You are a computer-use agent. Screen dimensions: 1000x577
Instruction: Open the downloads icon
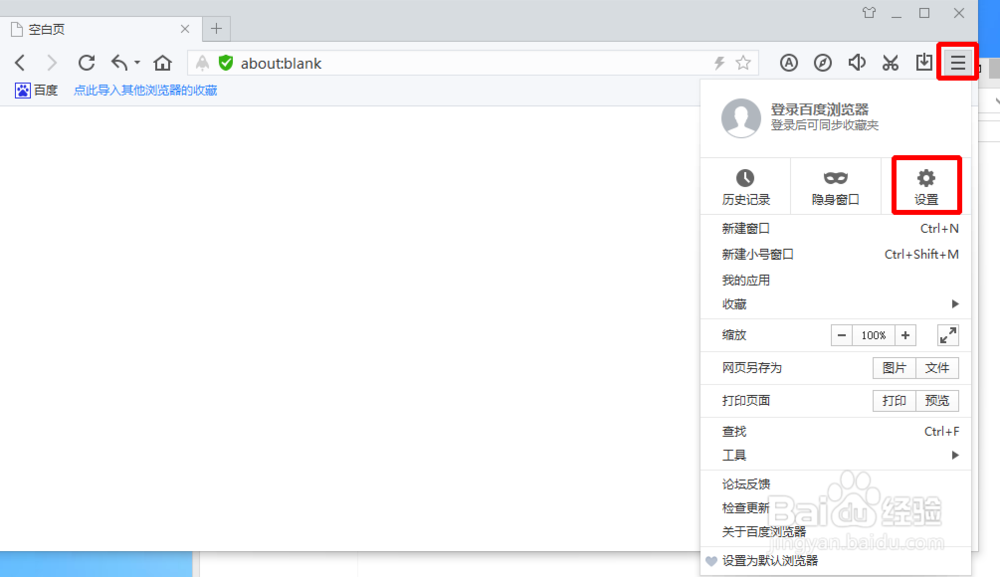pyautogui.click(x=924, y=62)
